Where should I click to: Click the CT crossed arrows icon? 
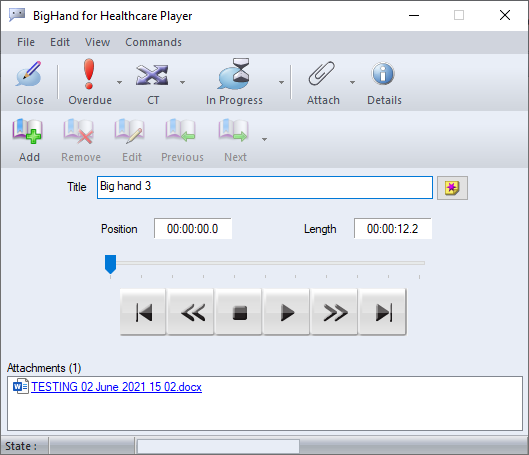tap(152, 75)
